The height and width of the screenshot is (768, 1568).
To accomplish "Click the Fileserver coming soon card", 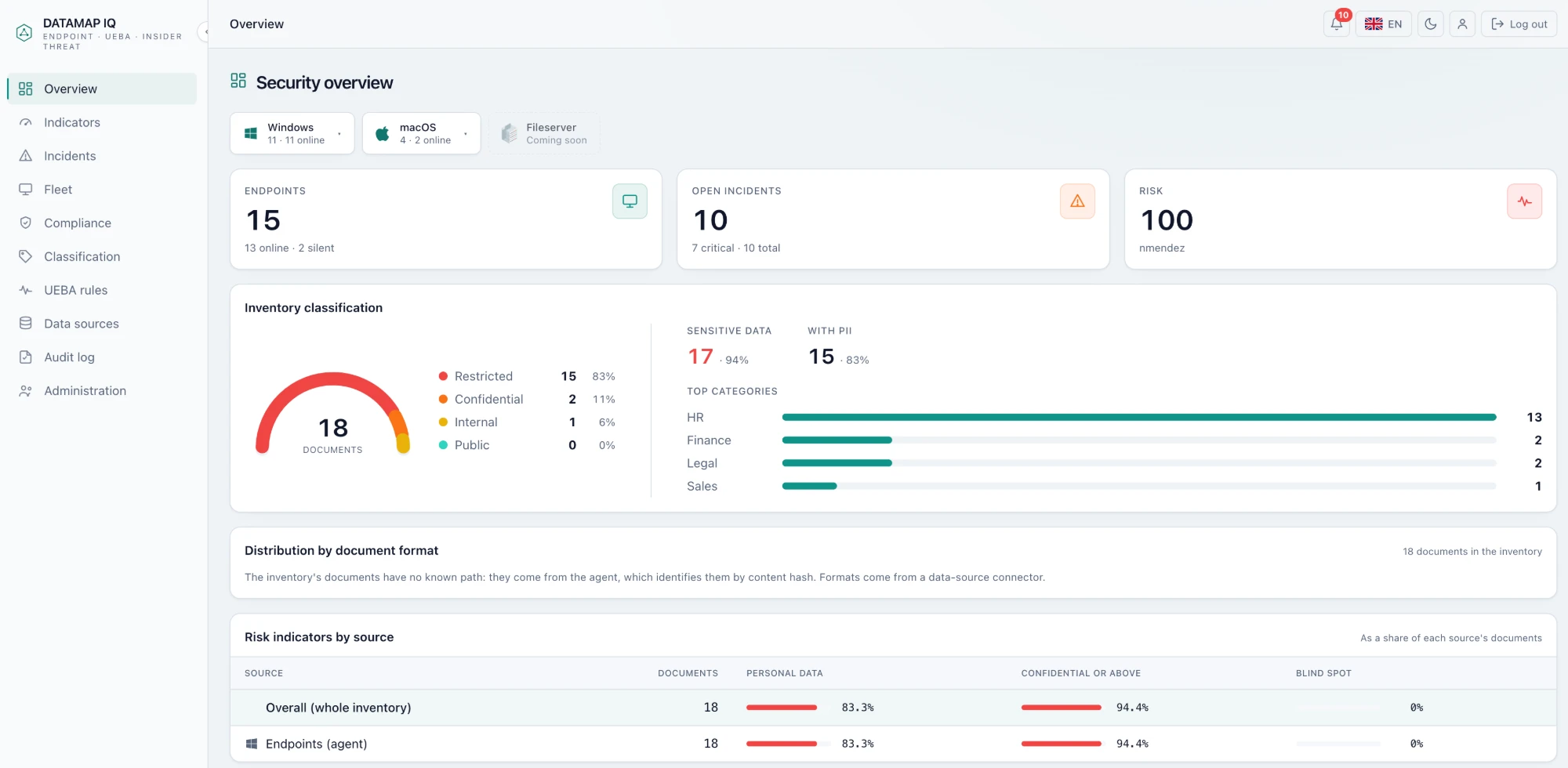I will (545, 133).
